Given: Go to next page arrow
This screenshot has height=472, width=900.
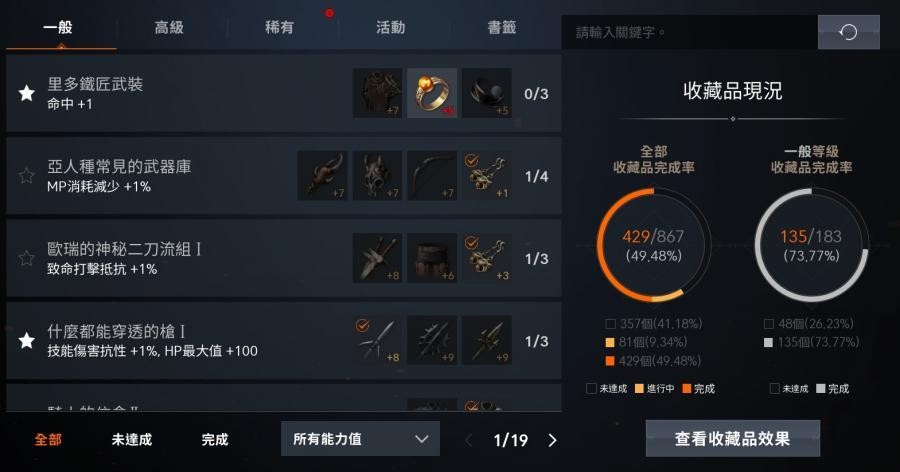Looking at the screenshot, I should [x=552, y=440].
